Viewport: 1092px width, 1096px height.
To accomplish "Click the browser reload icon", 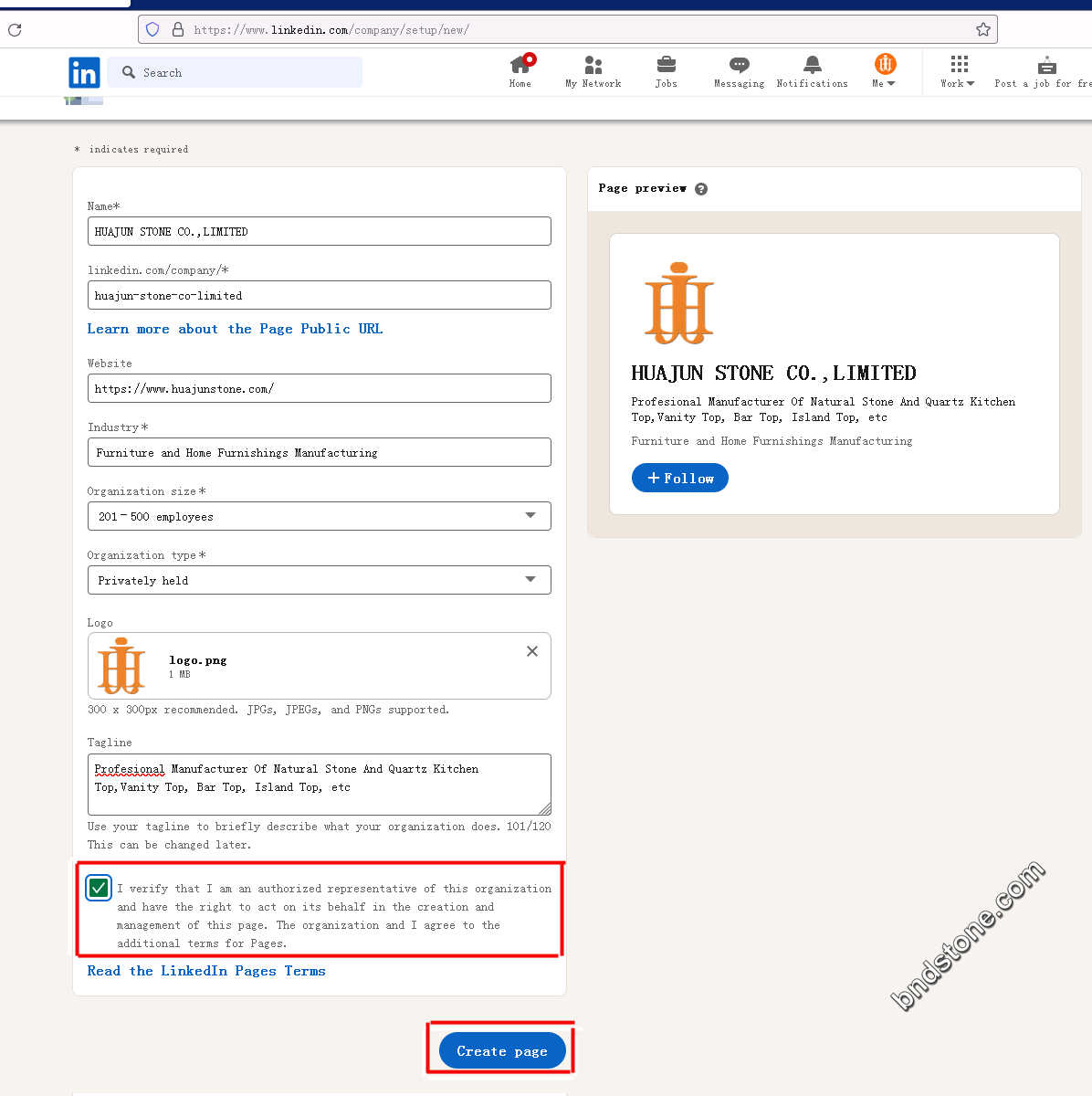I will tap(15, 29).
